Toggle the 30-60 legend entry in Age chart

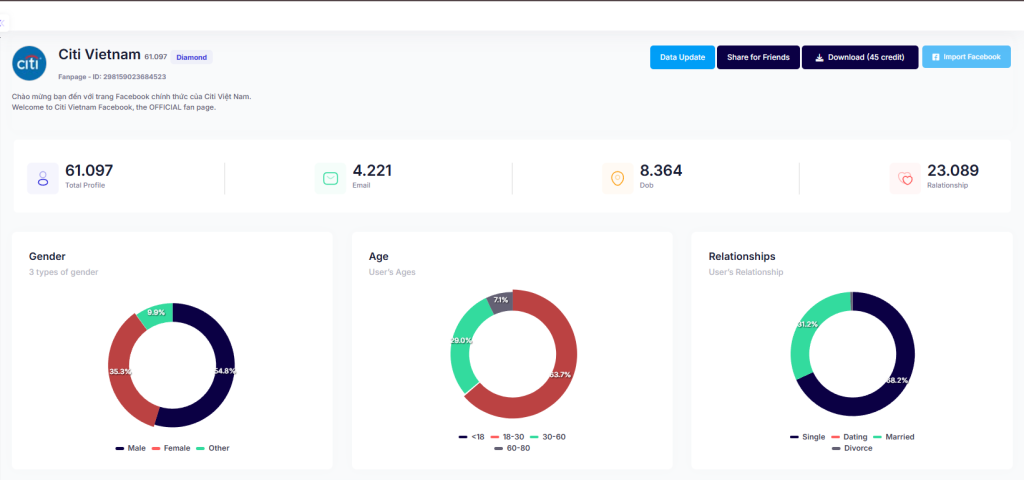pyautogui.click(x=547, y=436)
